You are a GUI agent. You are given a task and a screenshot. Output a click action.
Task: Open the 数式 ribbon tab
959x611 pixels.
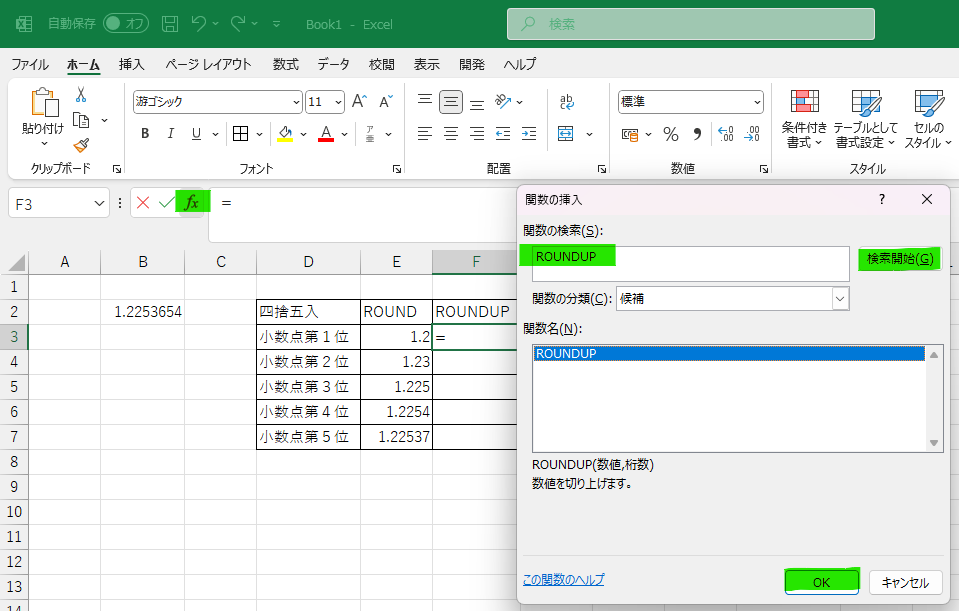click(286, 64)
